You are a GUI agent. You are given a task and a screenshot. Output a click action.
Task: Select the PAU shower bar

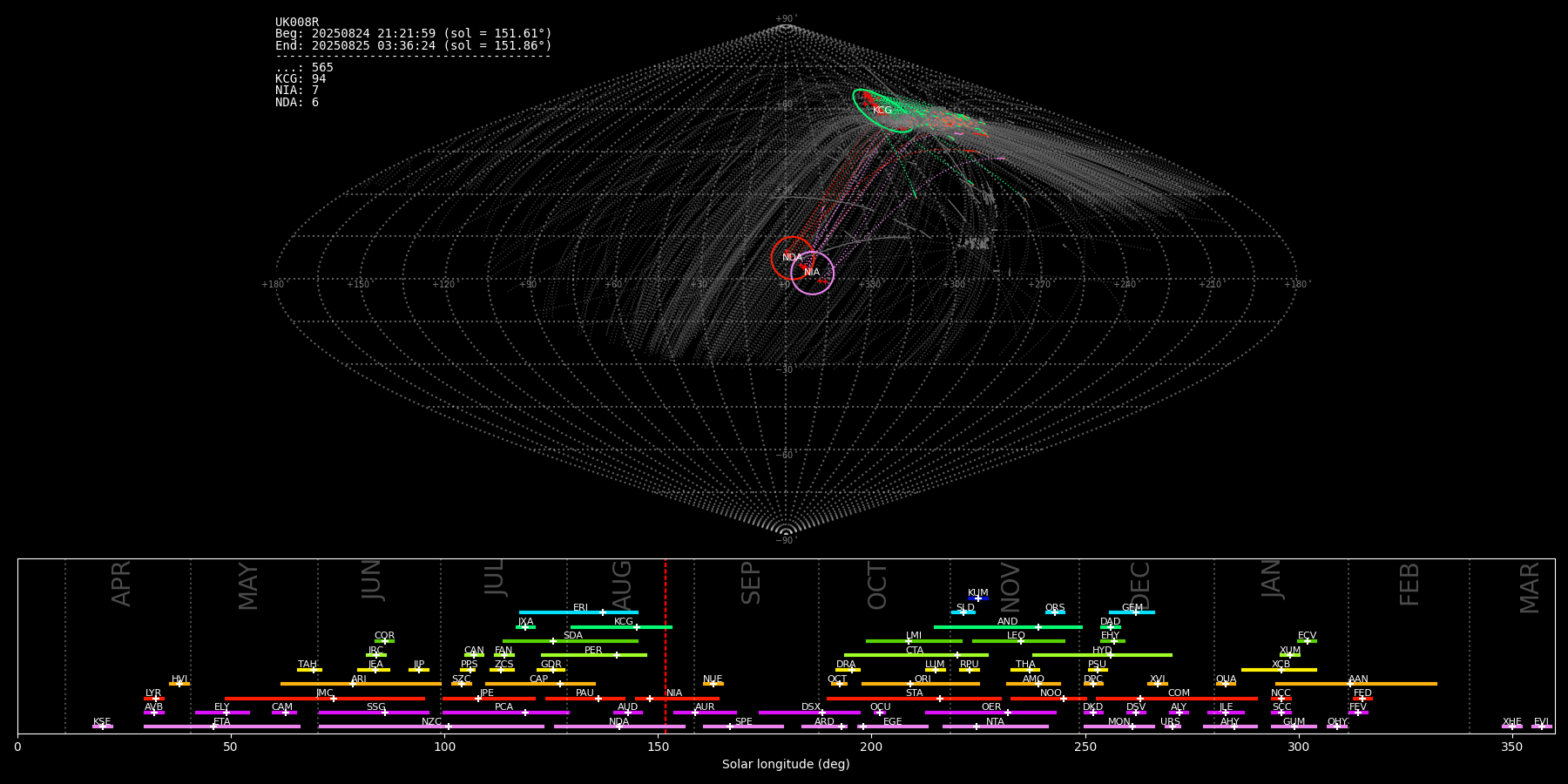coord(585,698)
